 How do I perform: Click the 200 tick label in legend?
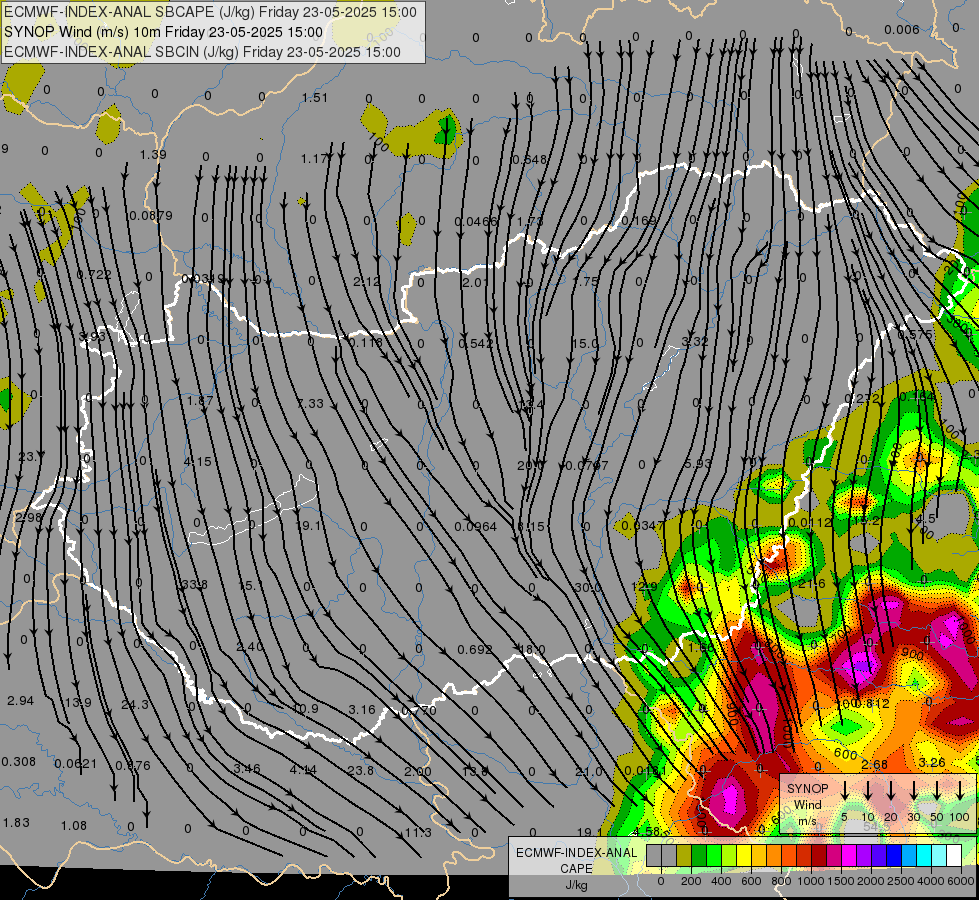click(x=691, y=881)
